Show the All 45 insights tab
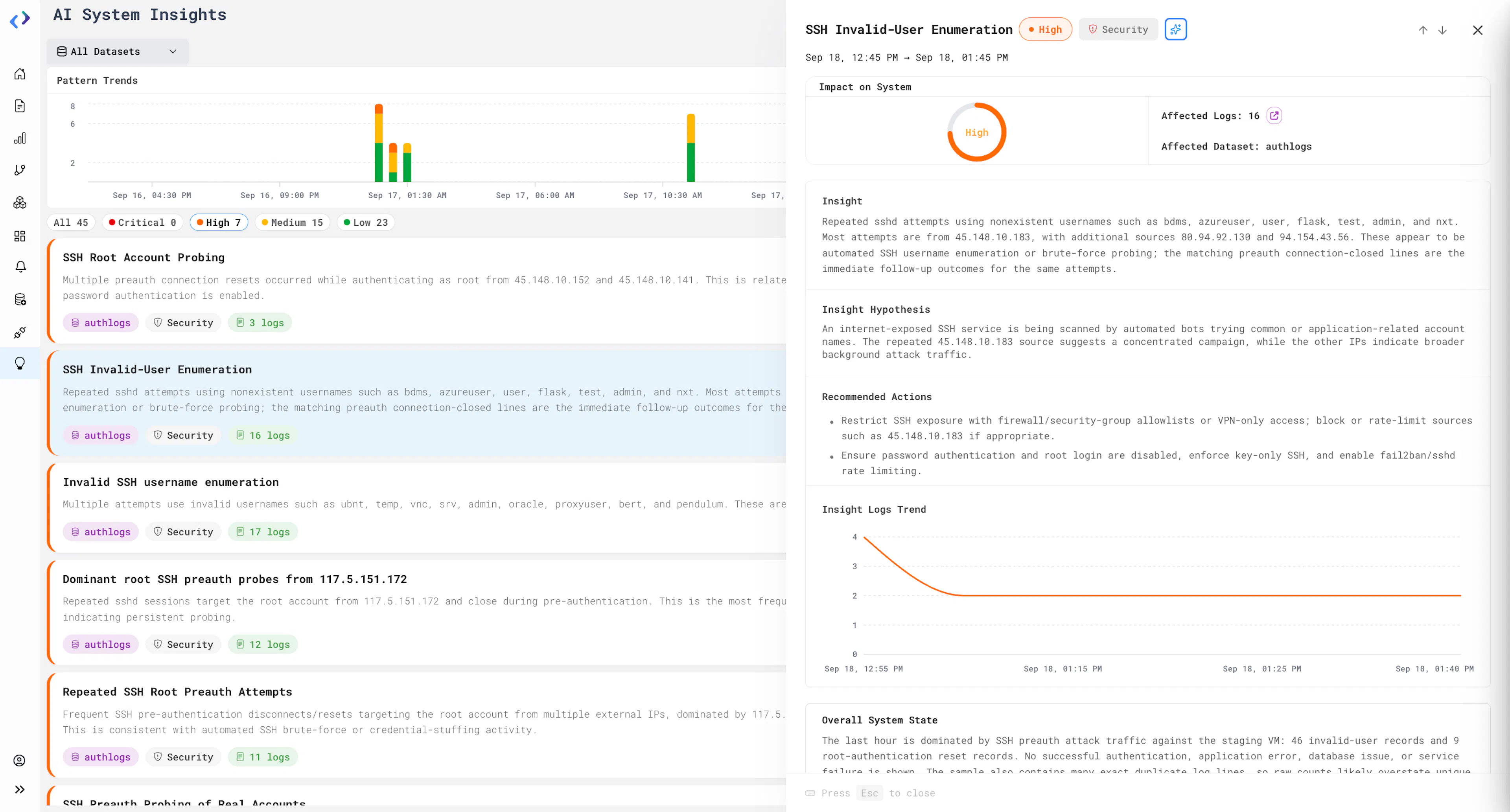 [x=71, y=223]
